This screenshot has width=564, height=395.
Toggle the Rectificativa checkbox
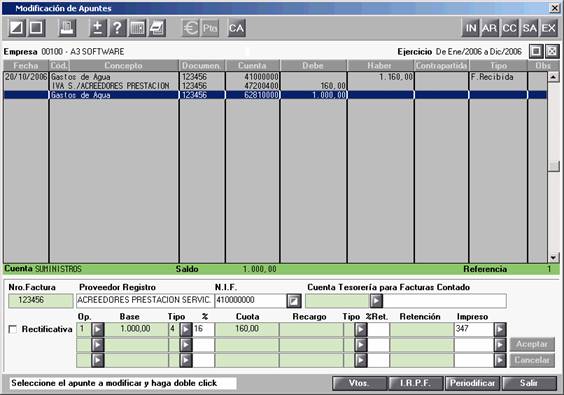(13, 329)
